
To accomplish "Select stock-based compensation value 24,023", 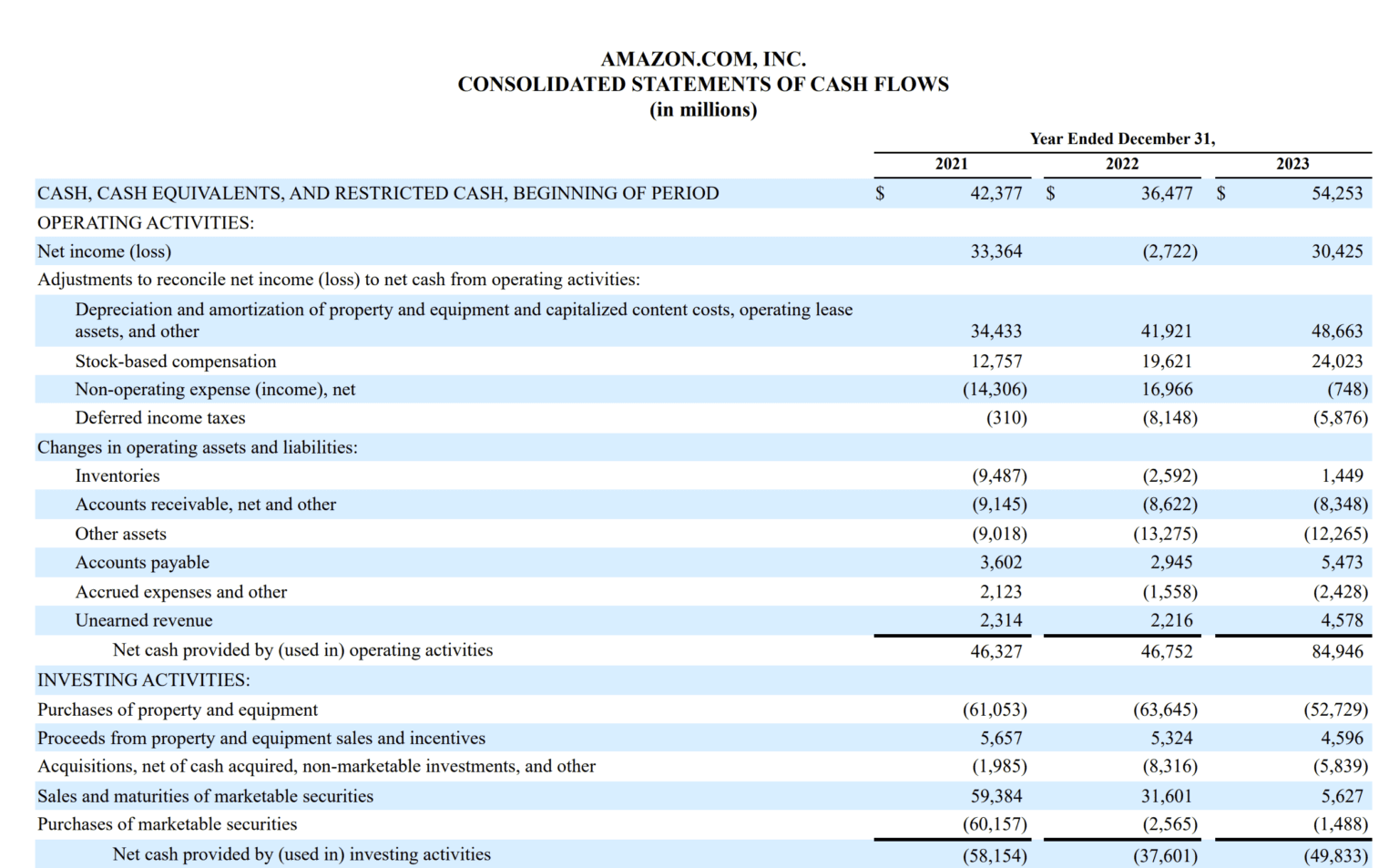I will pos(1337,362).
